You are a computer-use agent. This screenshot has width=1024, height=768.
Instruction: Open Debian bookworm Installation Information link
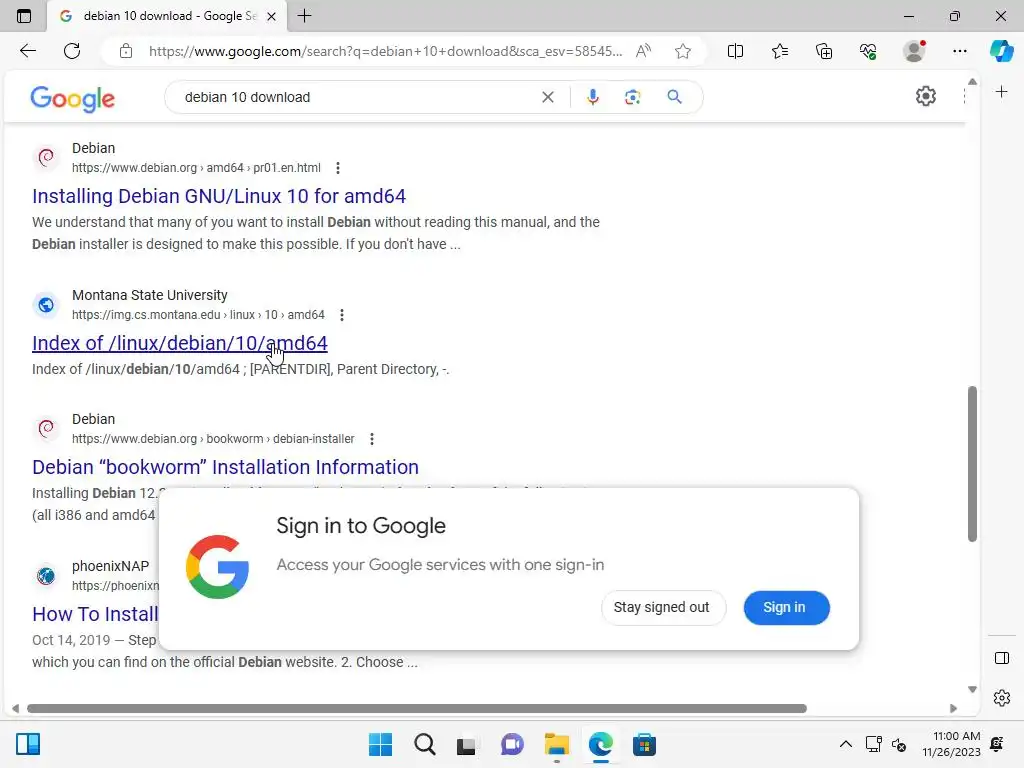coord(225,467)
